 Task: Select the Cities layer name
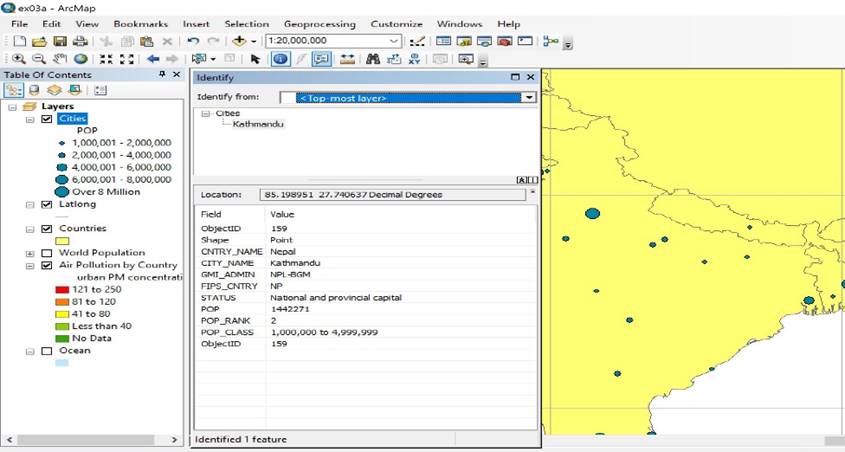point(72,119)
